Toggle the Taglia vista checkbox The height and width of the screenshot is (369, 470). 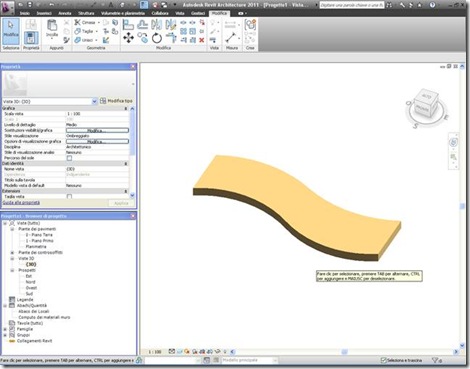pyautogui.click(x=69, y=197)
